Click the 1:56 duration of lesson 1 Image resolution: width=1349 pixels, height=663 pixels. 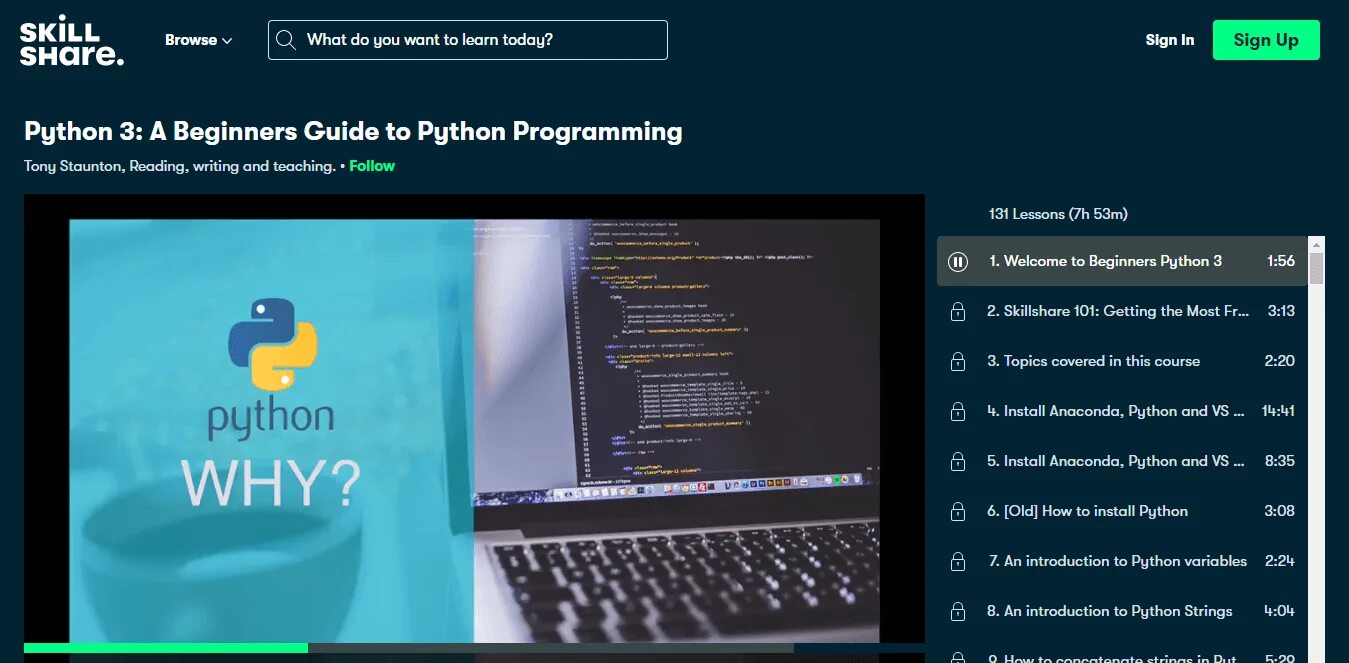coord(1280,261)
